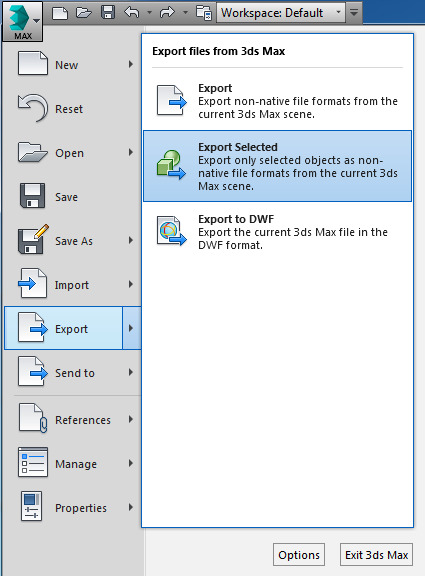Click the Save As floppy-with-pencil icon

pyautogui.click(x=33, y=239)
